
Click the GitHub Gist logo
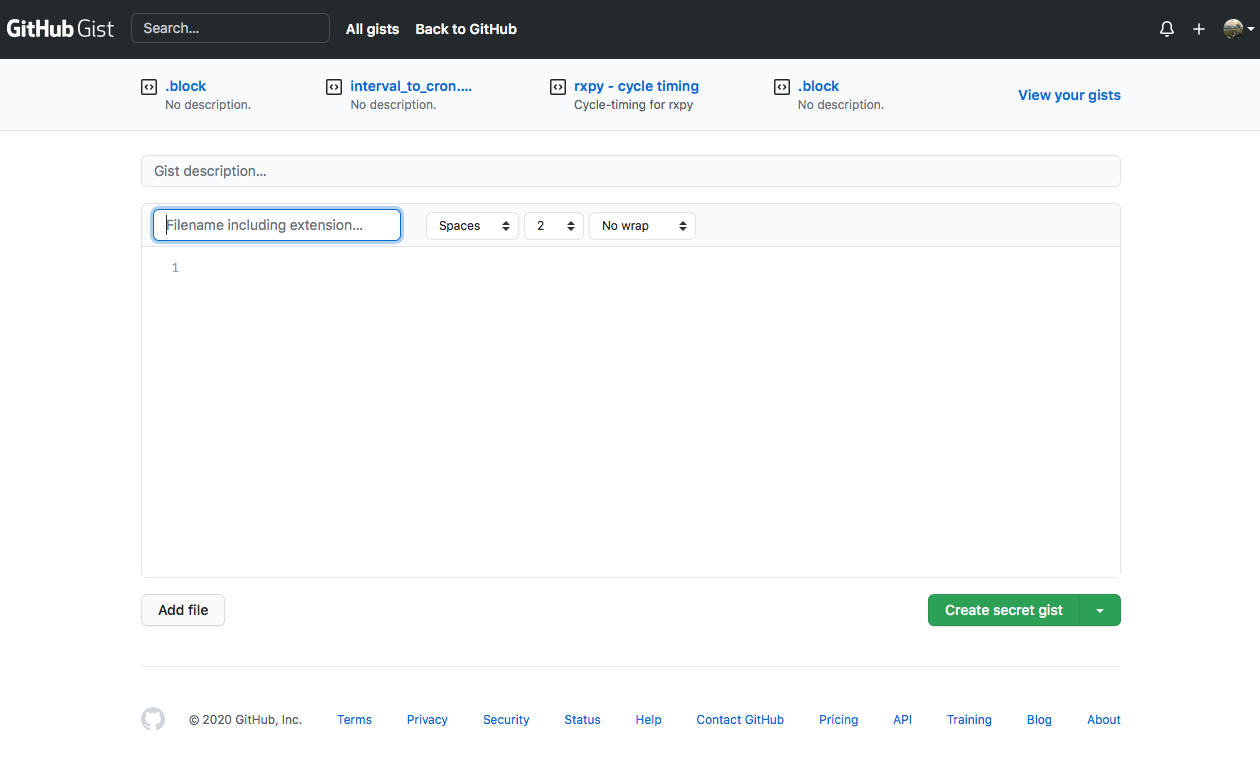tap(60, 29)
